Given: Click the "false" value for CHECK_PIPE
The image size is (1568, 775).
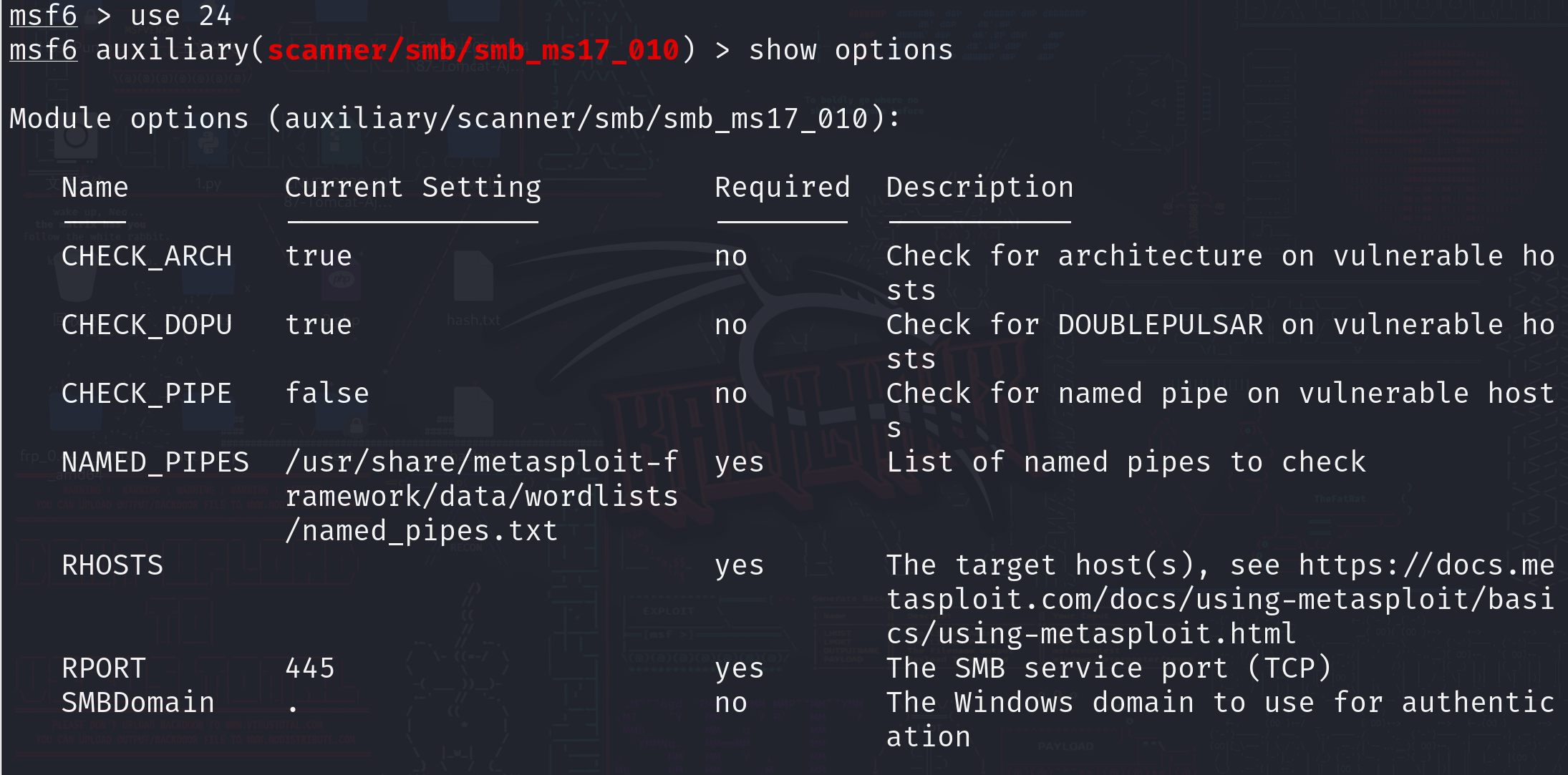Looking at the screenshot, I should point(326,394).
